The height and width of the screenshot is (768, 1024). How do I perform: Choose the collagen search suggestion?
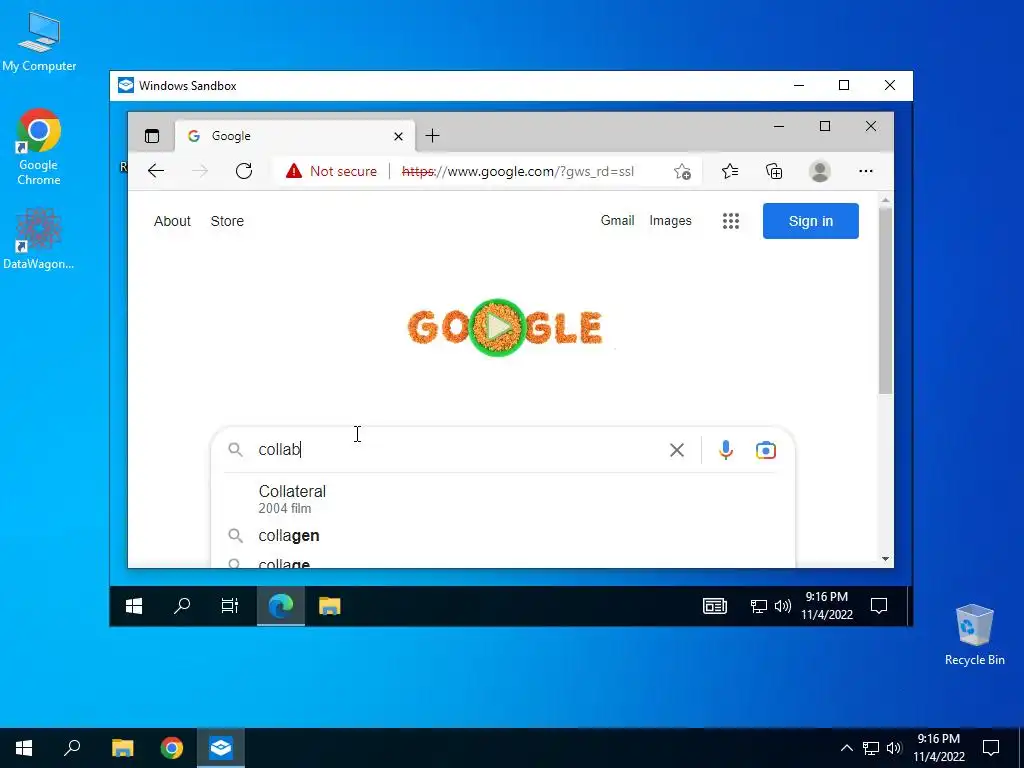click(x=503, y=536)
